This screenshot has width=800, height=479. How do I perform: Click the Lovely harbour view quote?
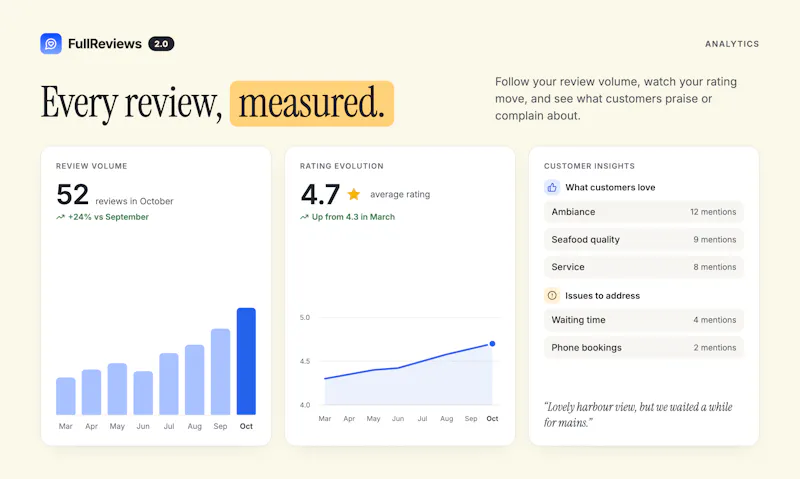(638, 415)
